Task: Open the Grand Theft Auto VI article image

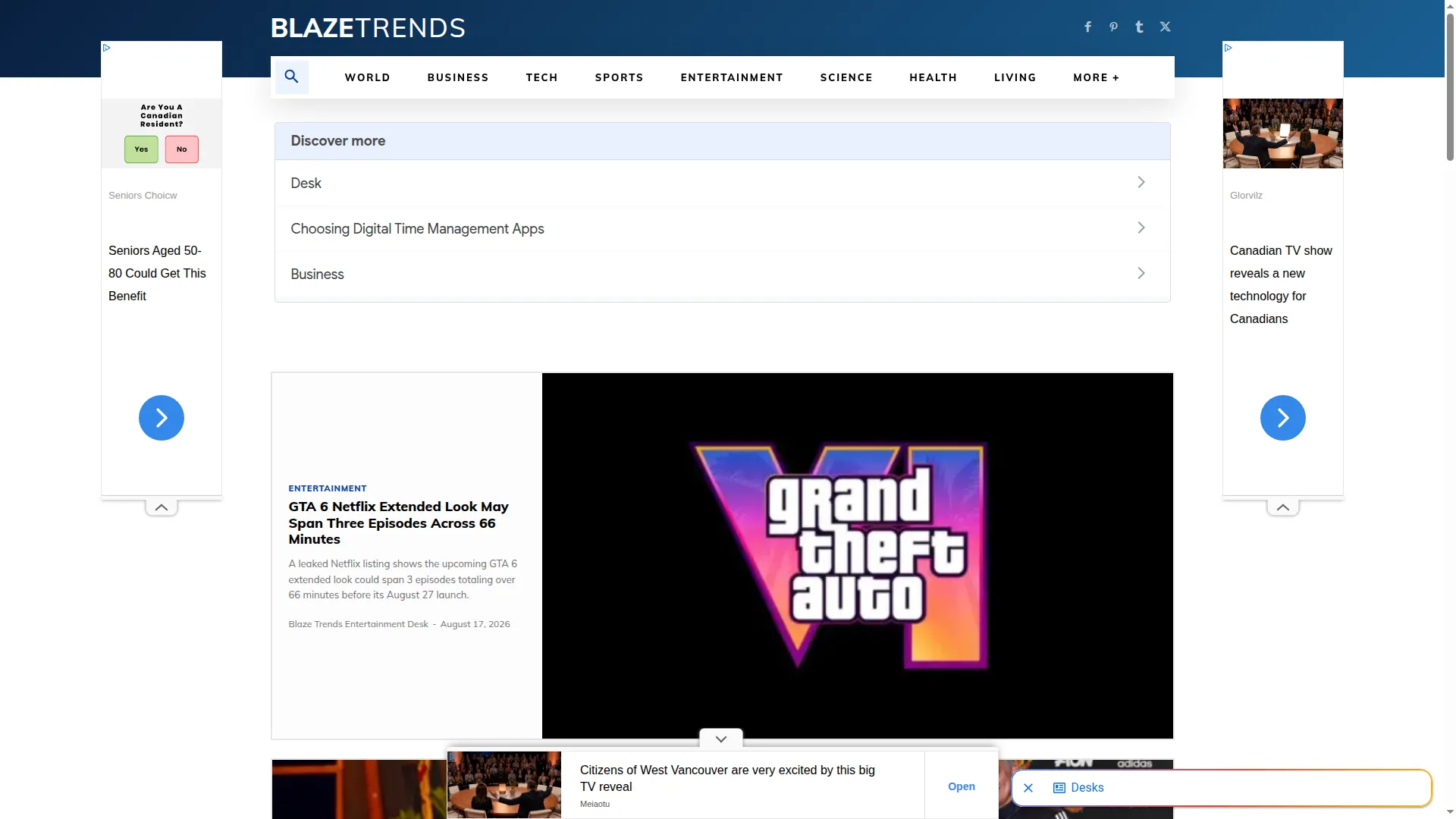Action: (x=858, y=556)
